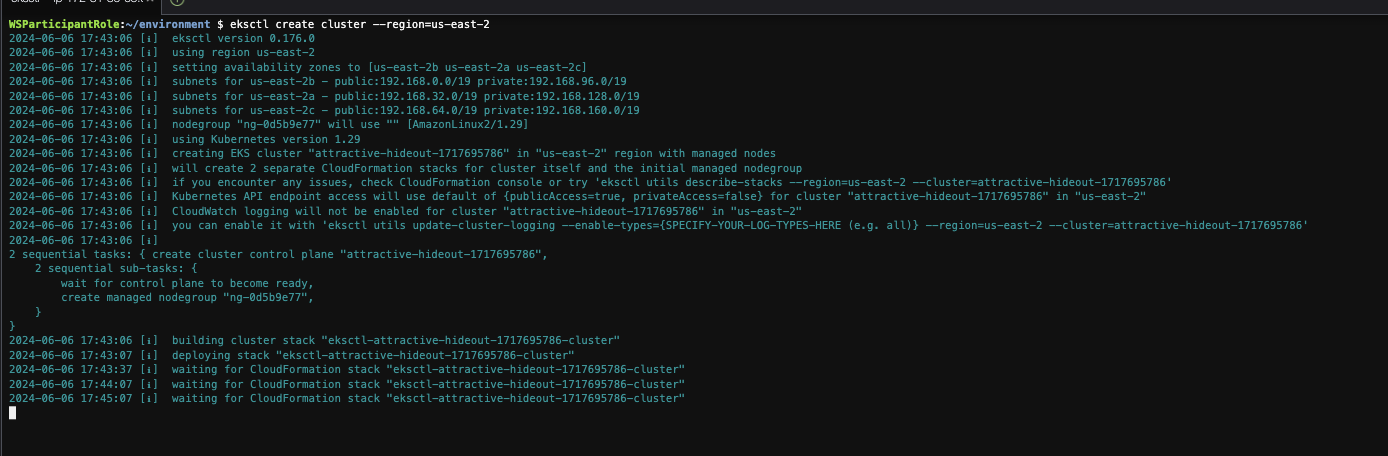Click the 'deploying stack' line
The height and width of the screenshot is (456, 1388).
(291, 355)
